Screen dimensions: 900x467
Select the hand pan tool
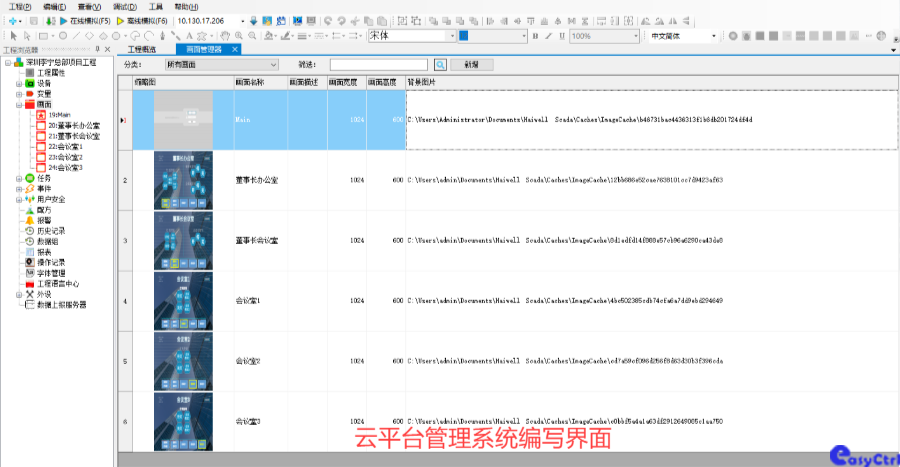[226, 36]
